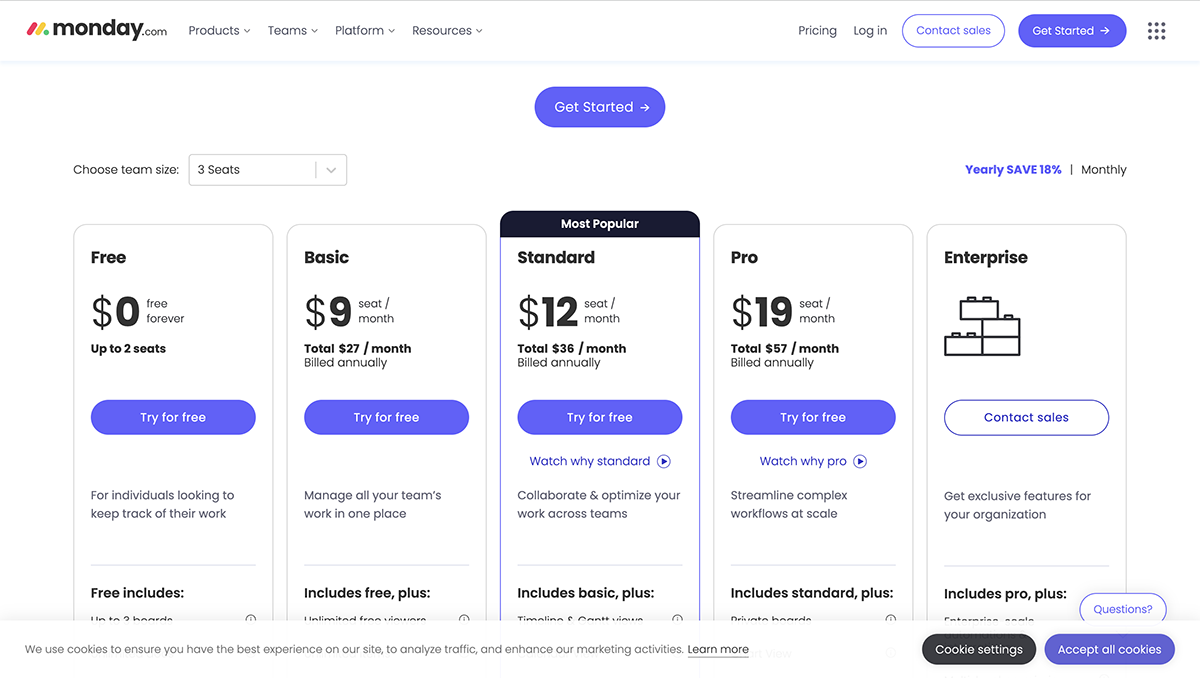Click the info icon next to "Unlimited free viewers"

click(463, 620)
